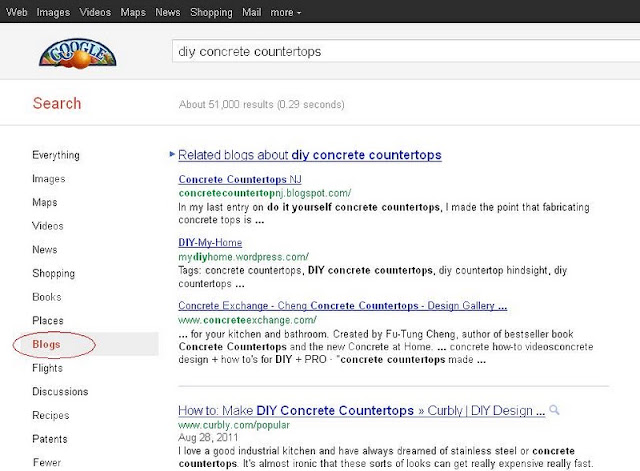The height and width of the screenshot is (471, 640).
Task: Select the News filter in the sidebar
Action: pos(44,249)
